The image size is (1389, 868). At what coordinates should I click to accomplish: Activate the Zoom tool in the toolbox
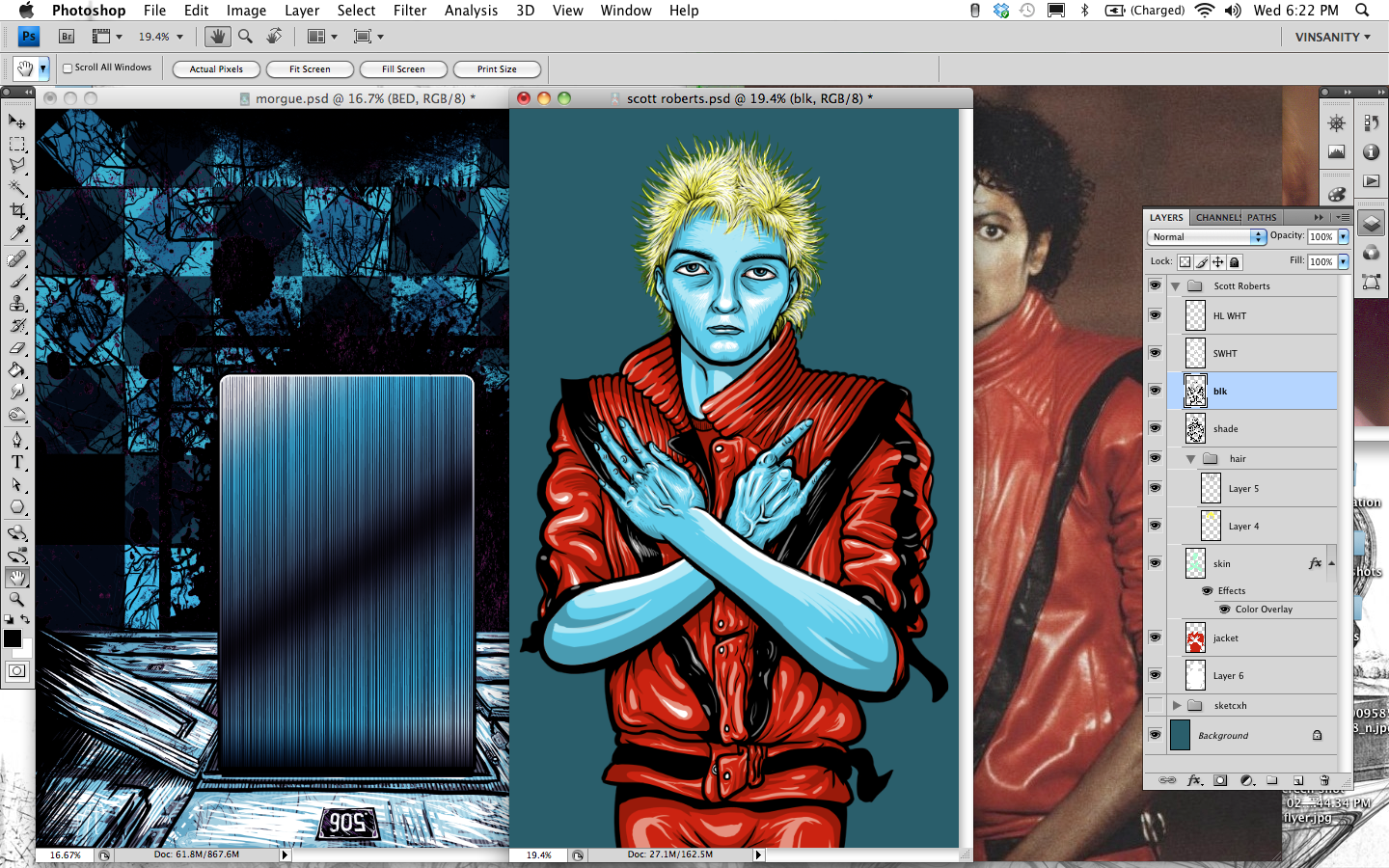[17, 600]
